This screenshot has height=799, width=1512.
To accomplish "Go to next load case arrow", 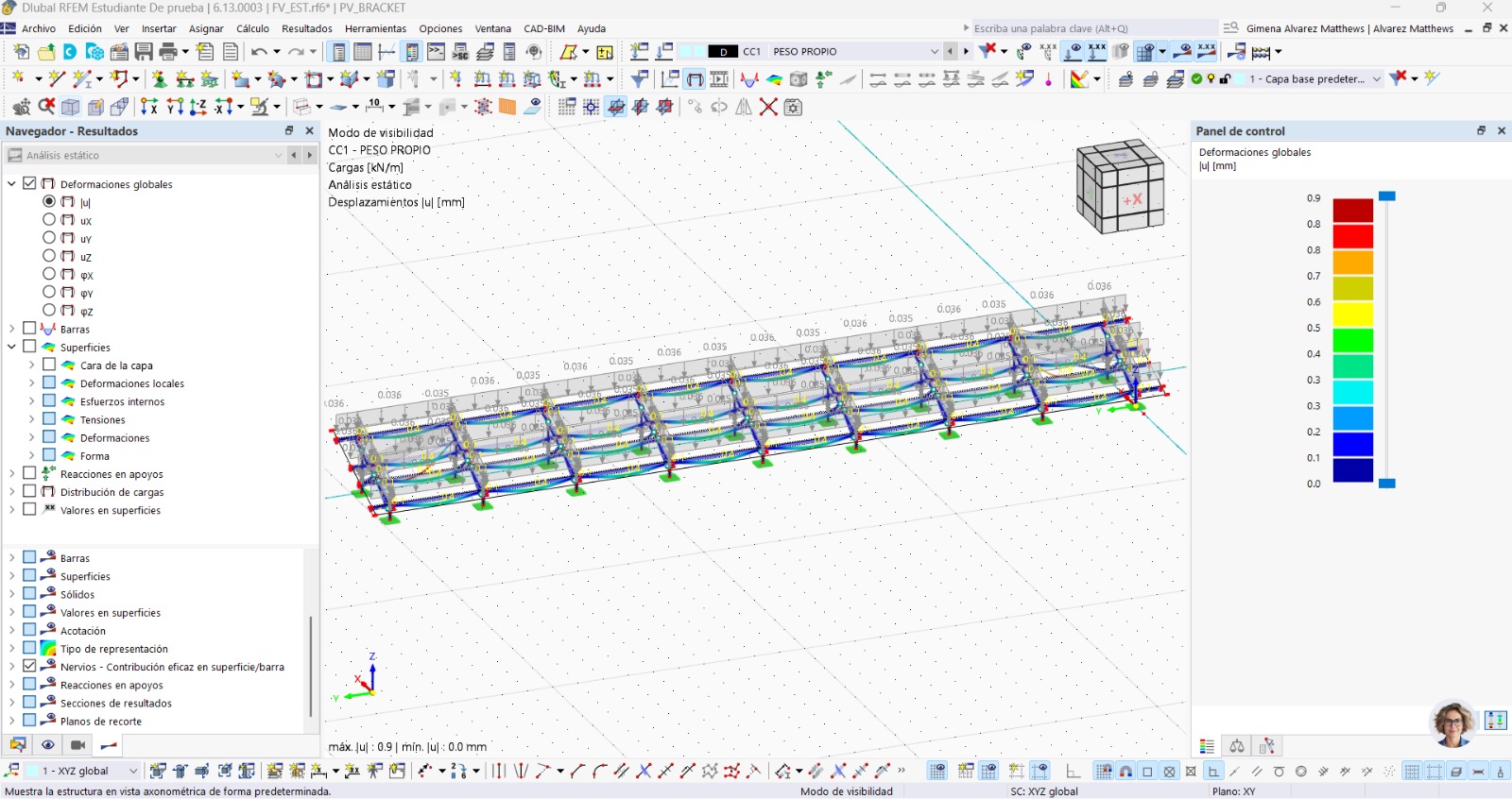I will [966, 52].
